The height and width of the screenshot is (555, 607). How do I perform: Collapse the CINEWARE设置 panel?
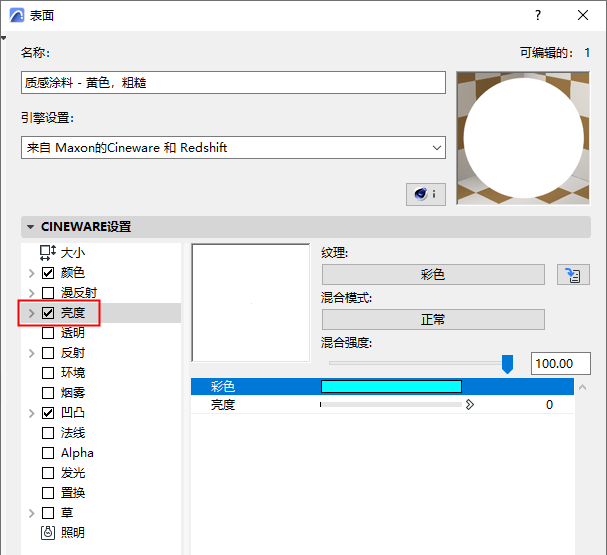click(x=31, y=227)
